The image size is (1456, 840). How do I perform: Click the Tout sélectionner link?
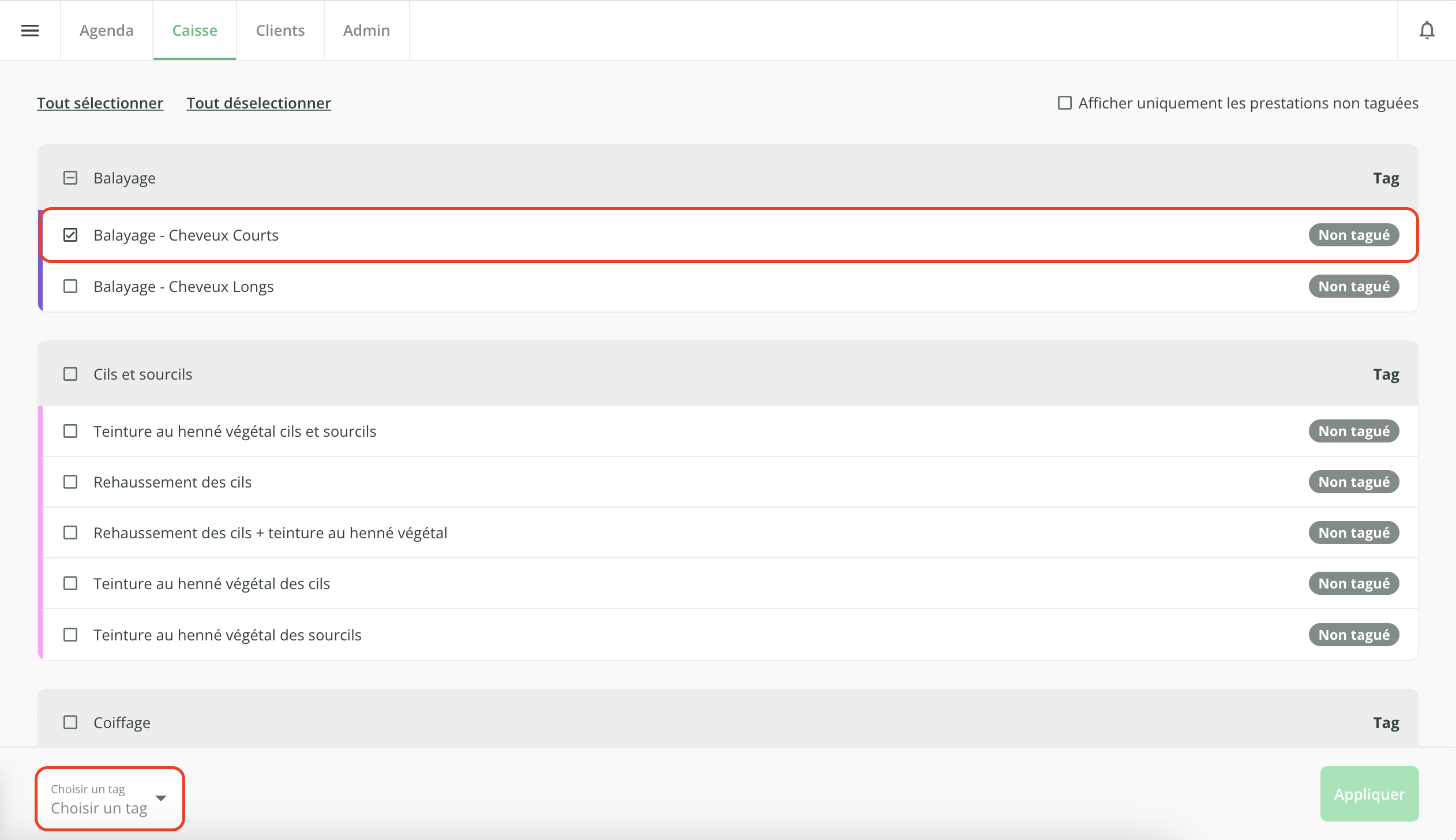tap(100, 103)
